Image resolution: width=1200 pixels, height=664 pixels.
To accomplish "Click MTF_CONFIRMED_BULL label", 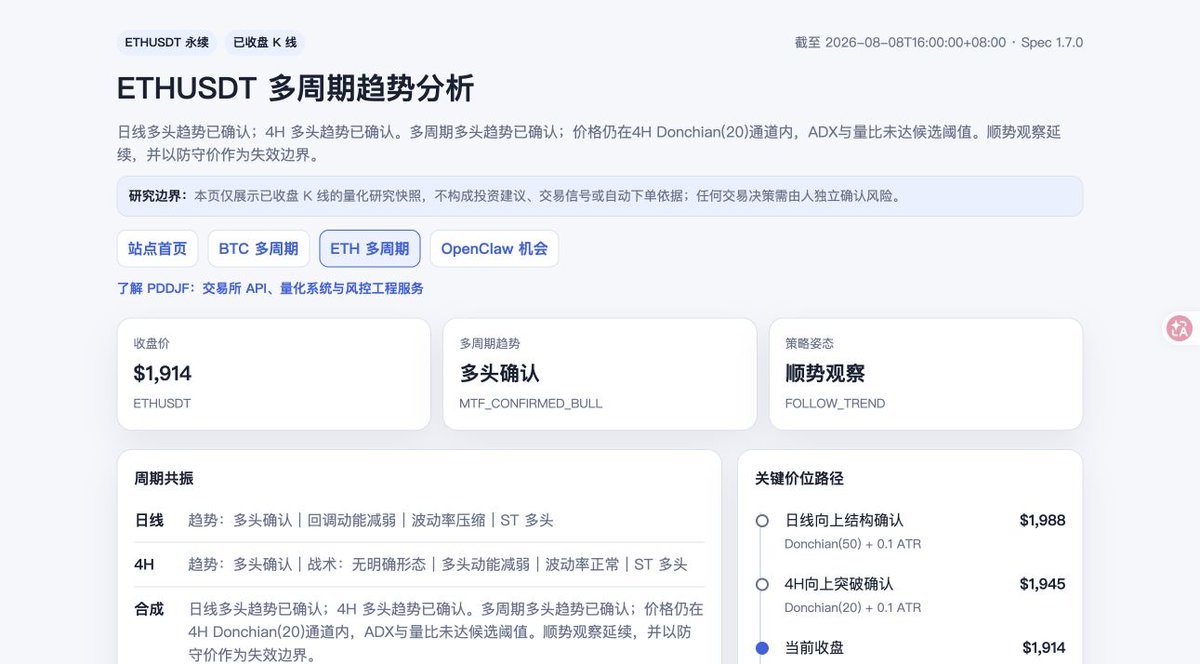I will click(x=531, y=404).
